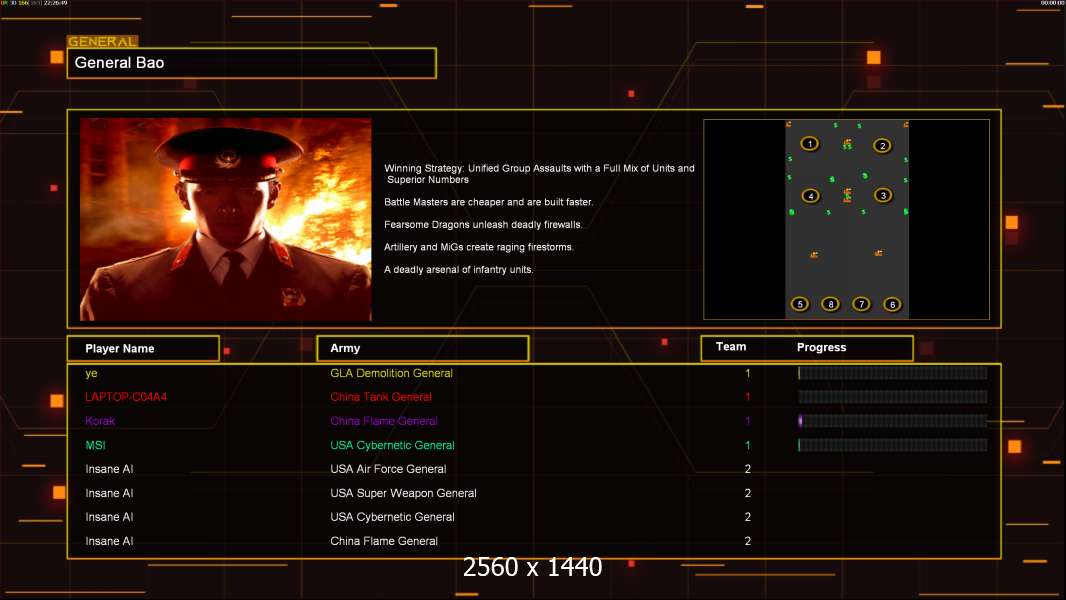Click start position 2 on the minimap
This screenshot has height=600, width=1066.
(x=882, y=145)
